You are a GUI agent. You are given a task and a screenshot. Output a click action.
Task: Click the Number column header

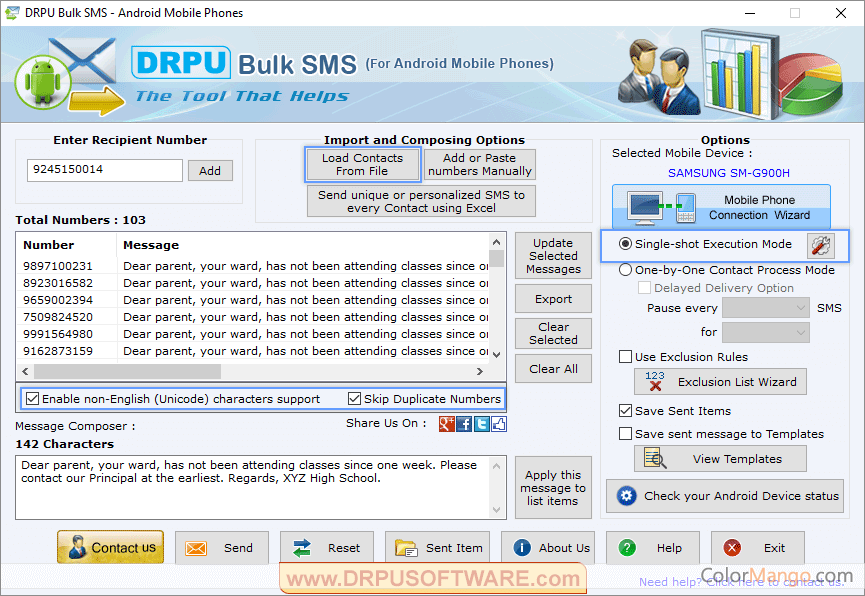(x=67, y=245)
